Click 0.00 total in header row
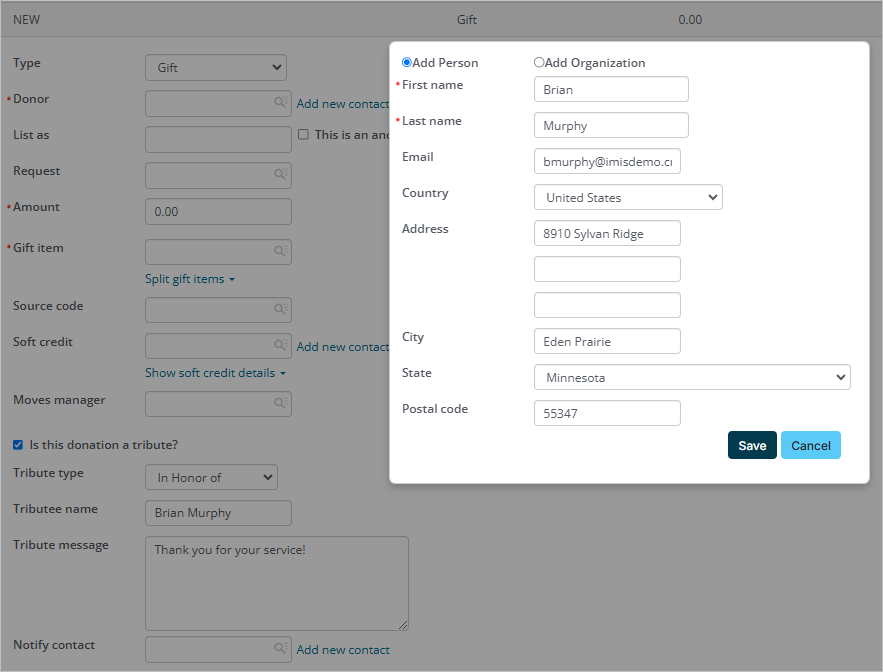This screenshot has height=672, width=883. click(x=690, y=20)
